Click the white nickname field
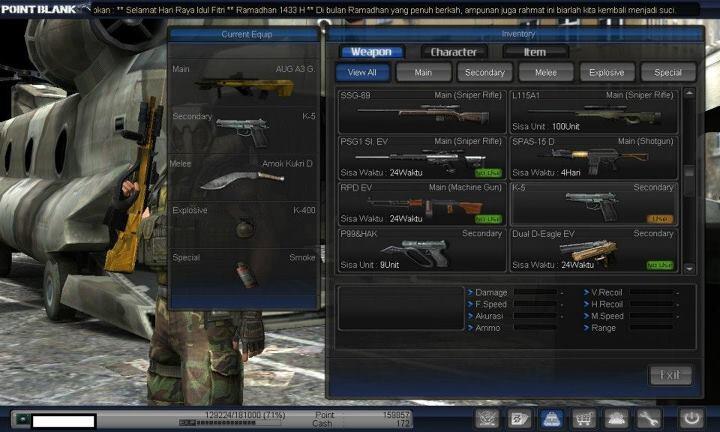 pyautogui.click(x=64, y=421)
